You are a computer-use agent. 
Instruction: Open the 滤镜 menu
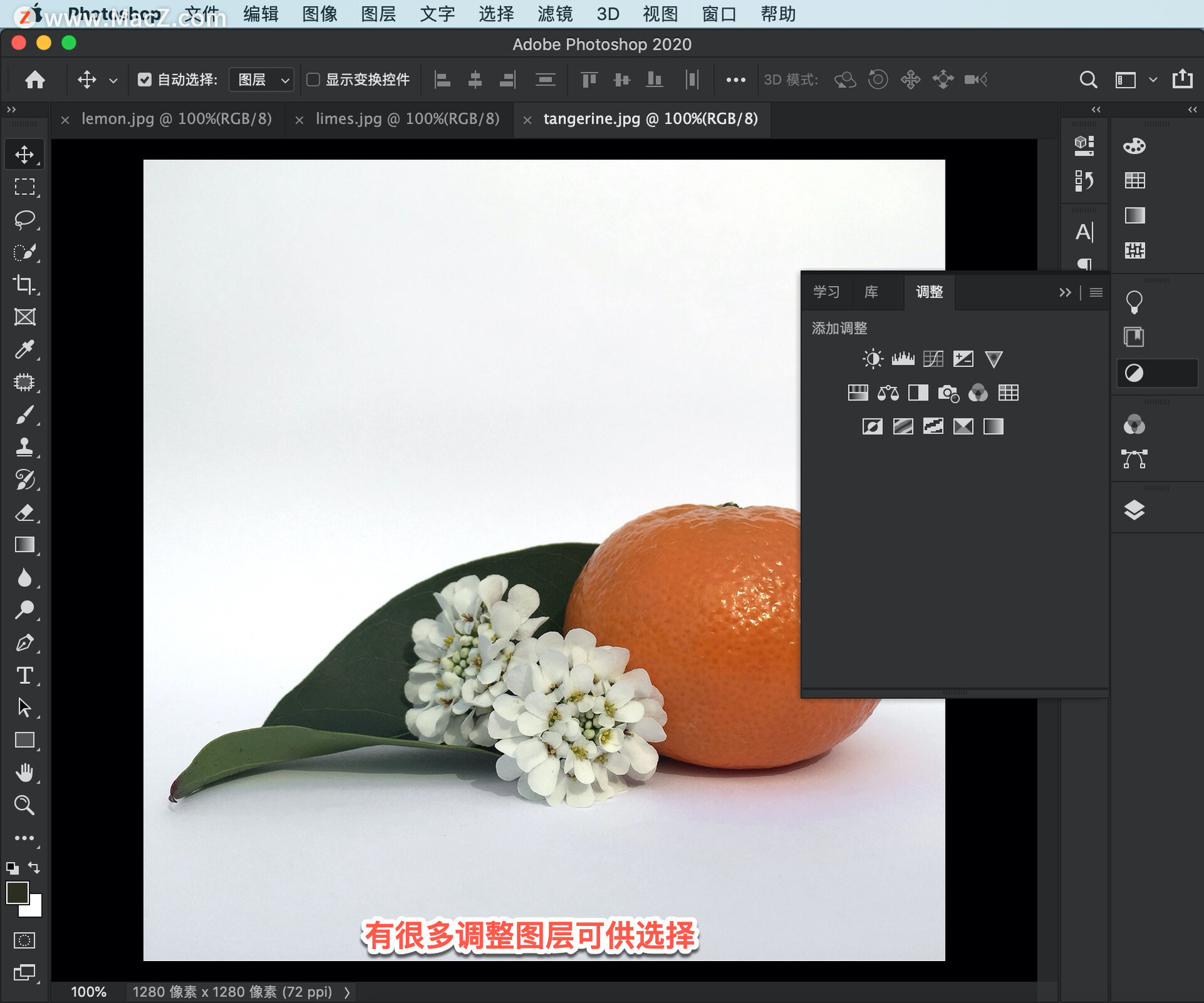tap(554, 14)
